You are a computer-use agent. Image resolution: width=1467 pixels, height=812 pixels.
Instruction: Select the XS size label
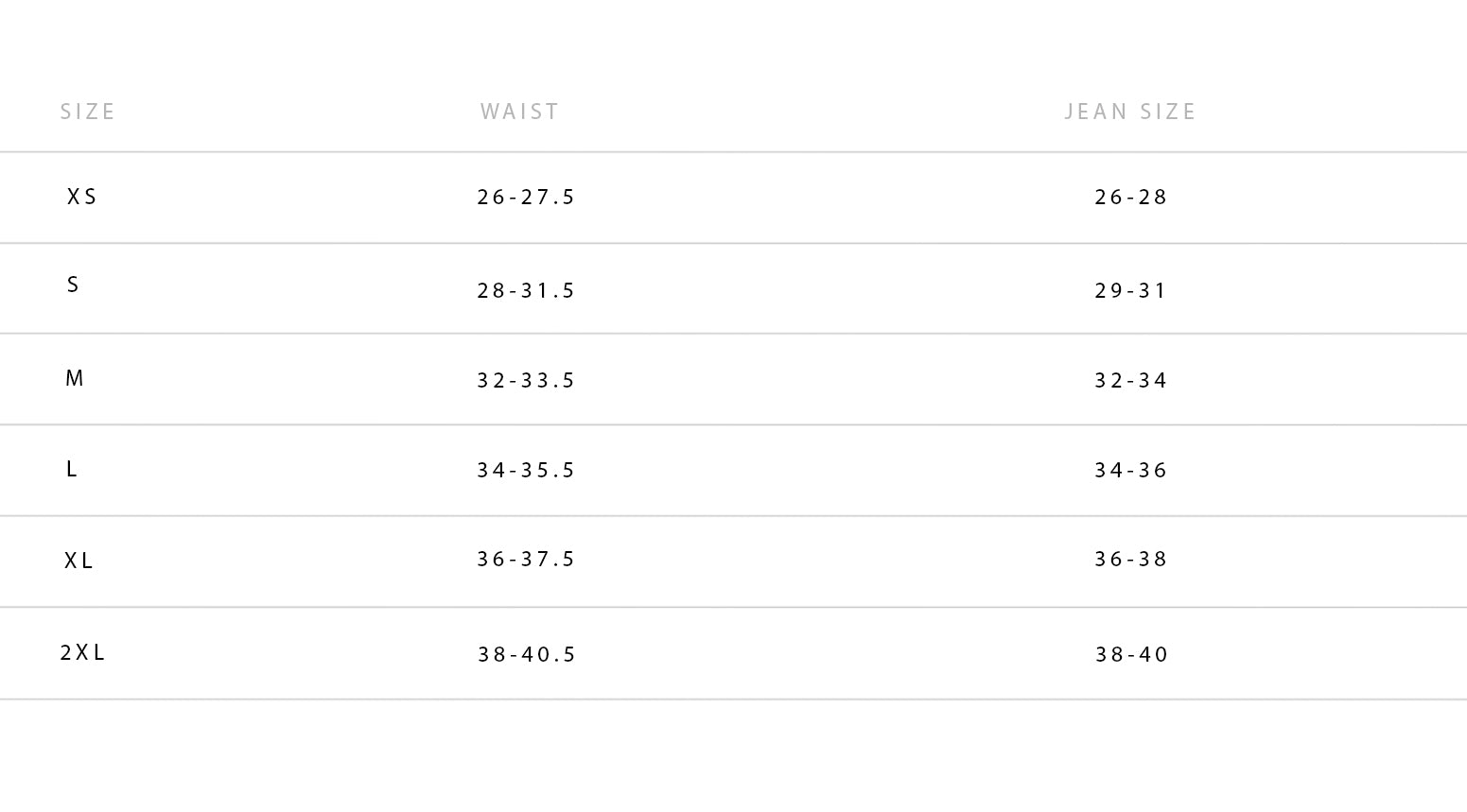tap(82, 197)
